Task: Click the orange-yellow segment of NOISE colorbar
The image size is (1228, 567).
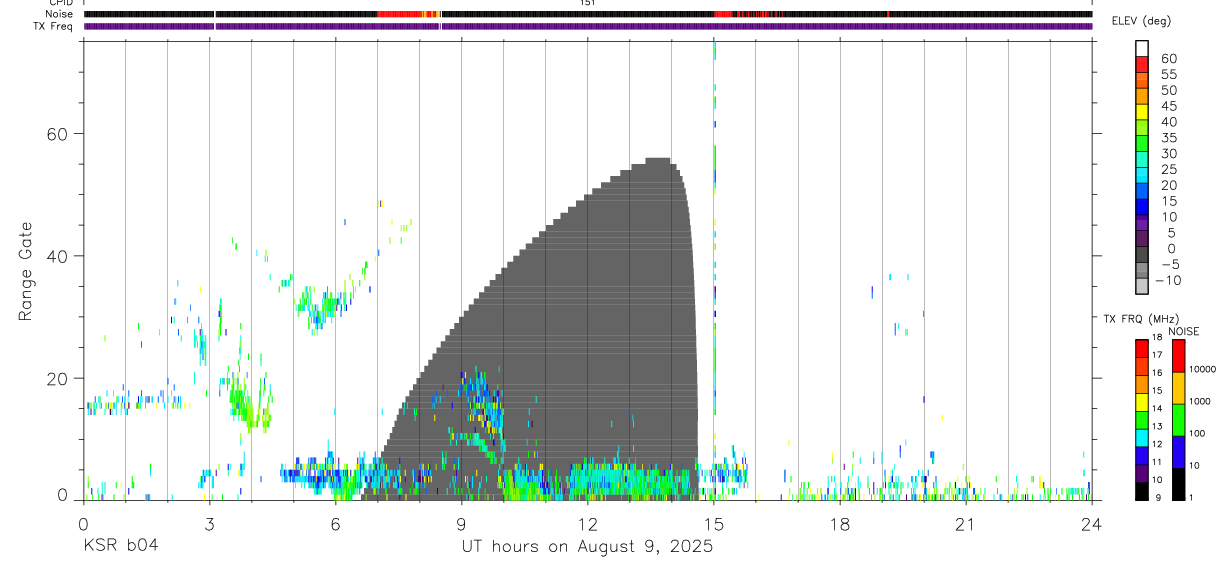Action: [1179, 388]
